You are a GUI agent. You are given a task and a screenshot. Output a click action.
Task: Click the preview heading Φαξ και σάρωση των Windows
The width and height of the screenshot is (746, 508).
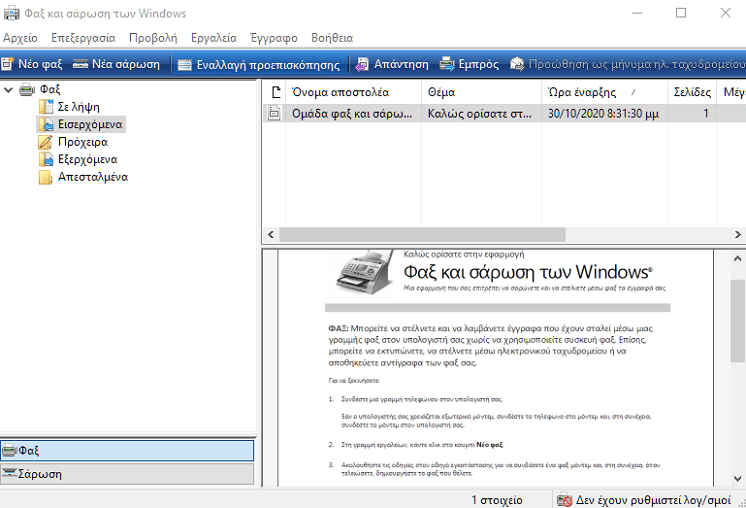pyautogui.click(x=528, y=272)
